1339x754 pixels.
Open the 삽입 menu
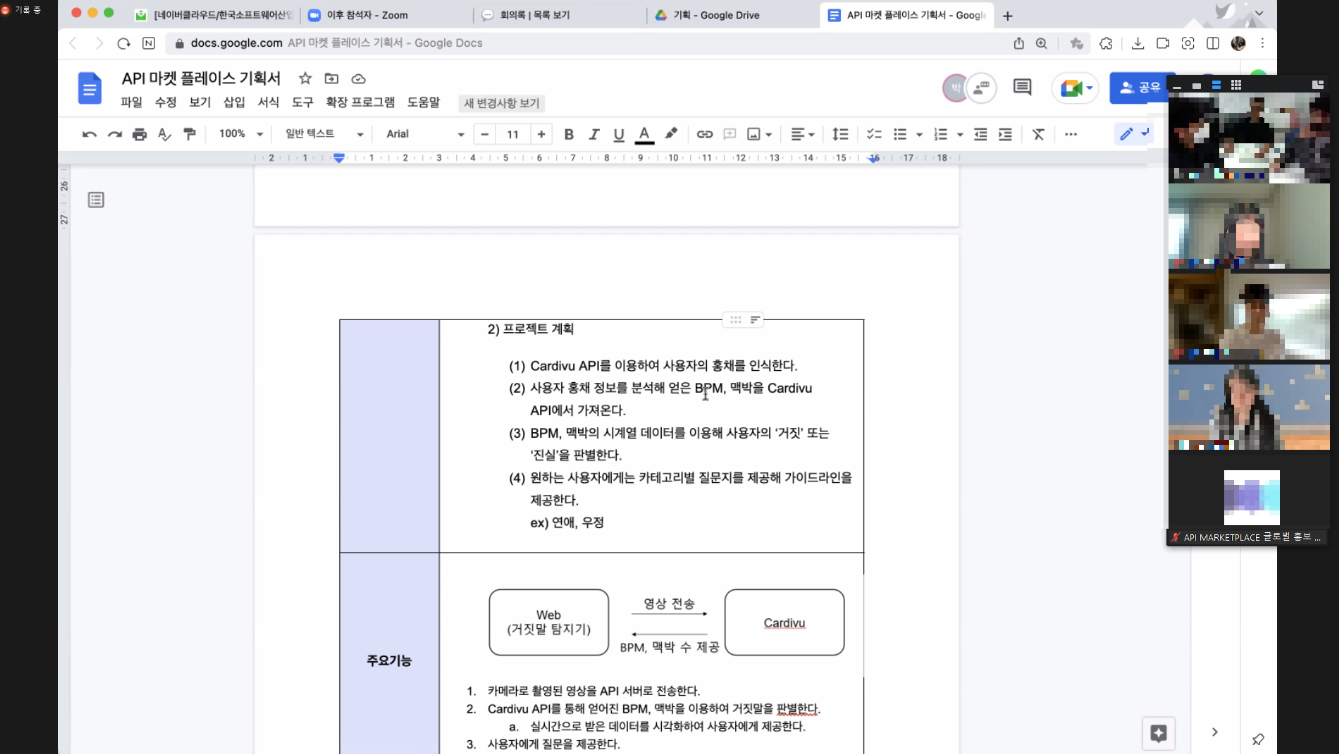234,102
